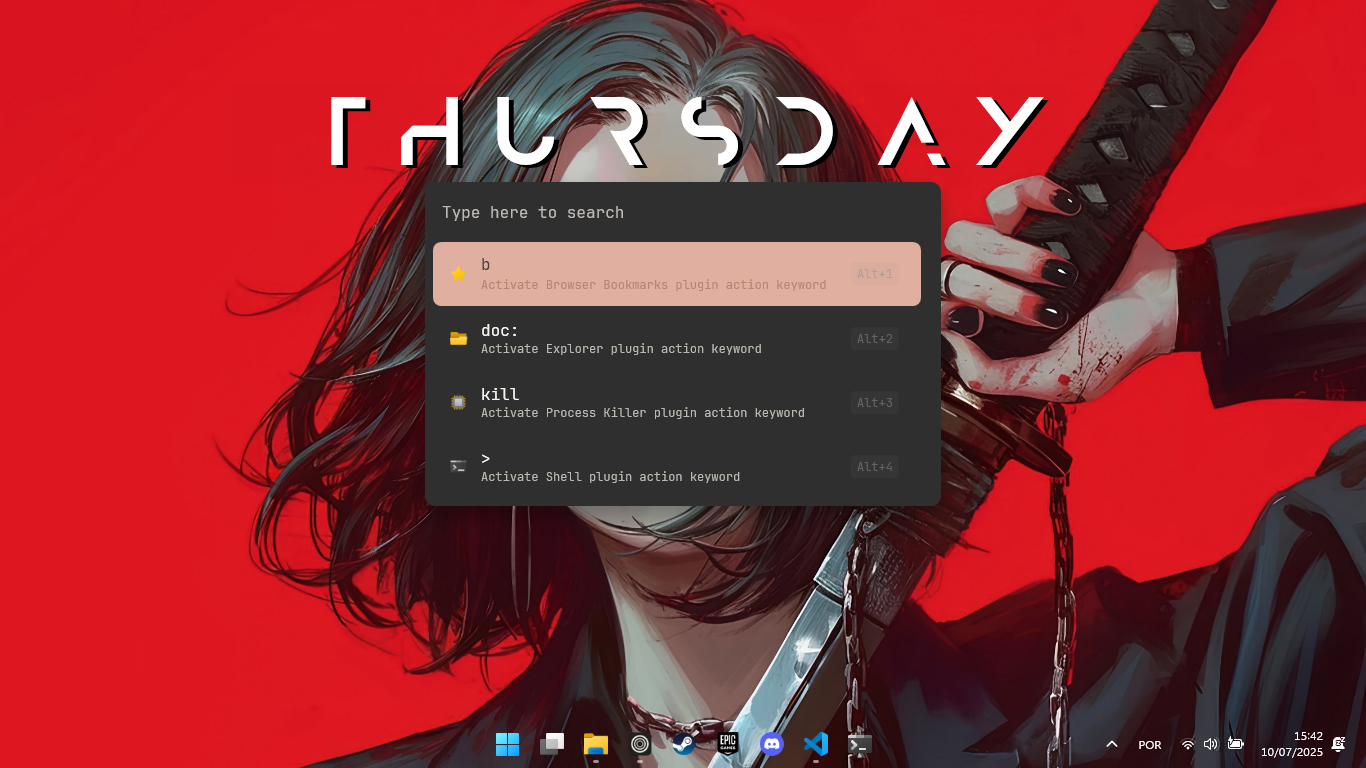Click the terminal icon beside > result
The image size is (1366, 768).
pos(458,466)
